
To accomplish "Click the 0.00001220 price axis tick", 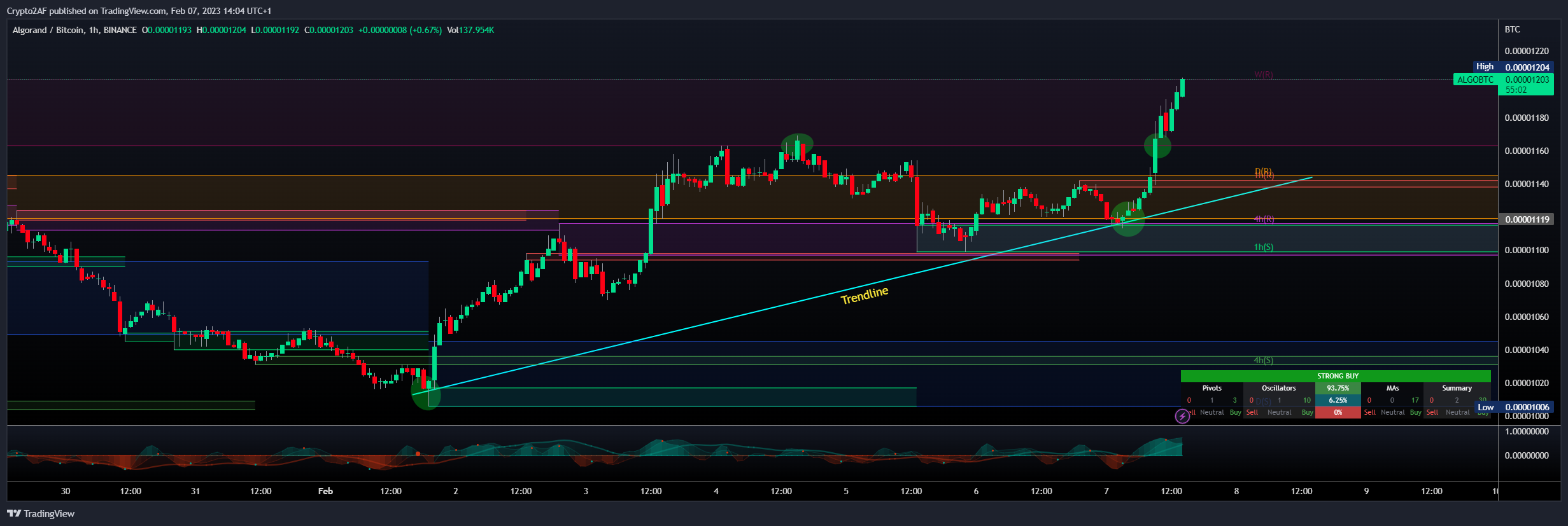I will click(x=1527, y=51).
